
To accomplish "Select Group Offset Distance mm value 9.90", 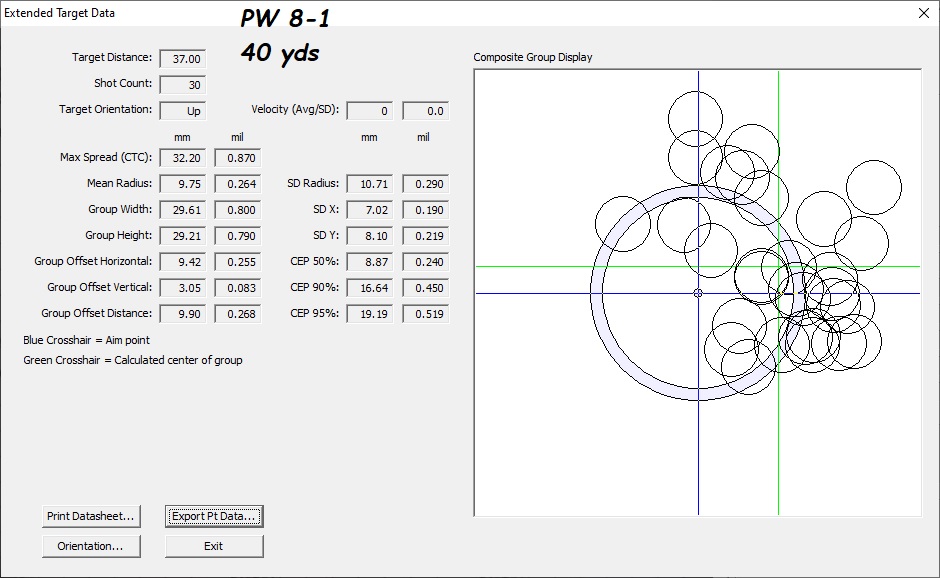I will 183,314.
